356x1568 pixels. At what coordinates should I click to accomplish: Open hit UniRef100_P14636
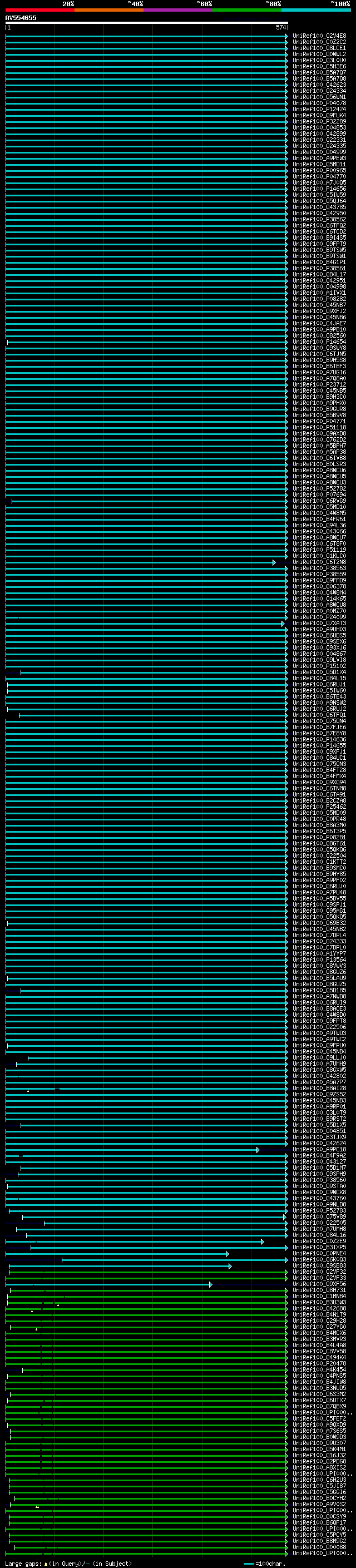(x=319, y=740)
